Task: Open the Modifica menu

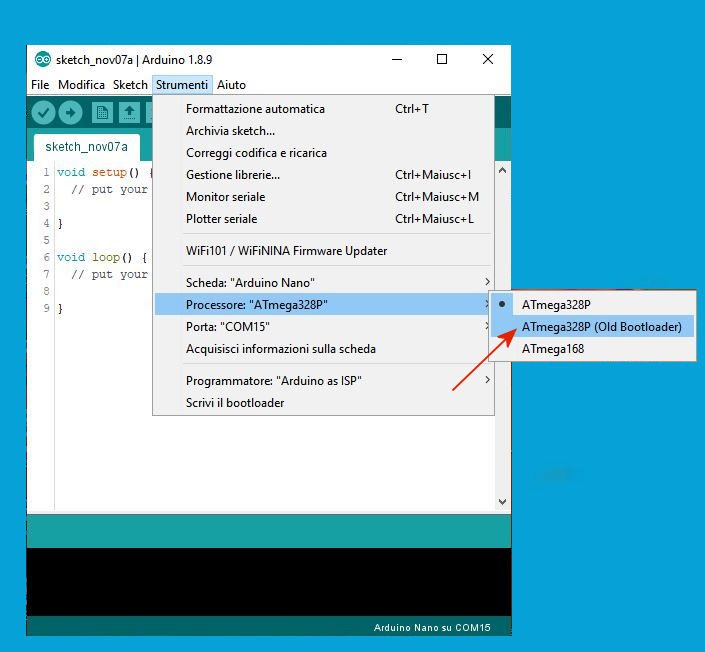Action: 81,85
